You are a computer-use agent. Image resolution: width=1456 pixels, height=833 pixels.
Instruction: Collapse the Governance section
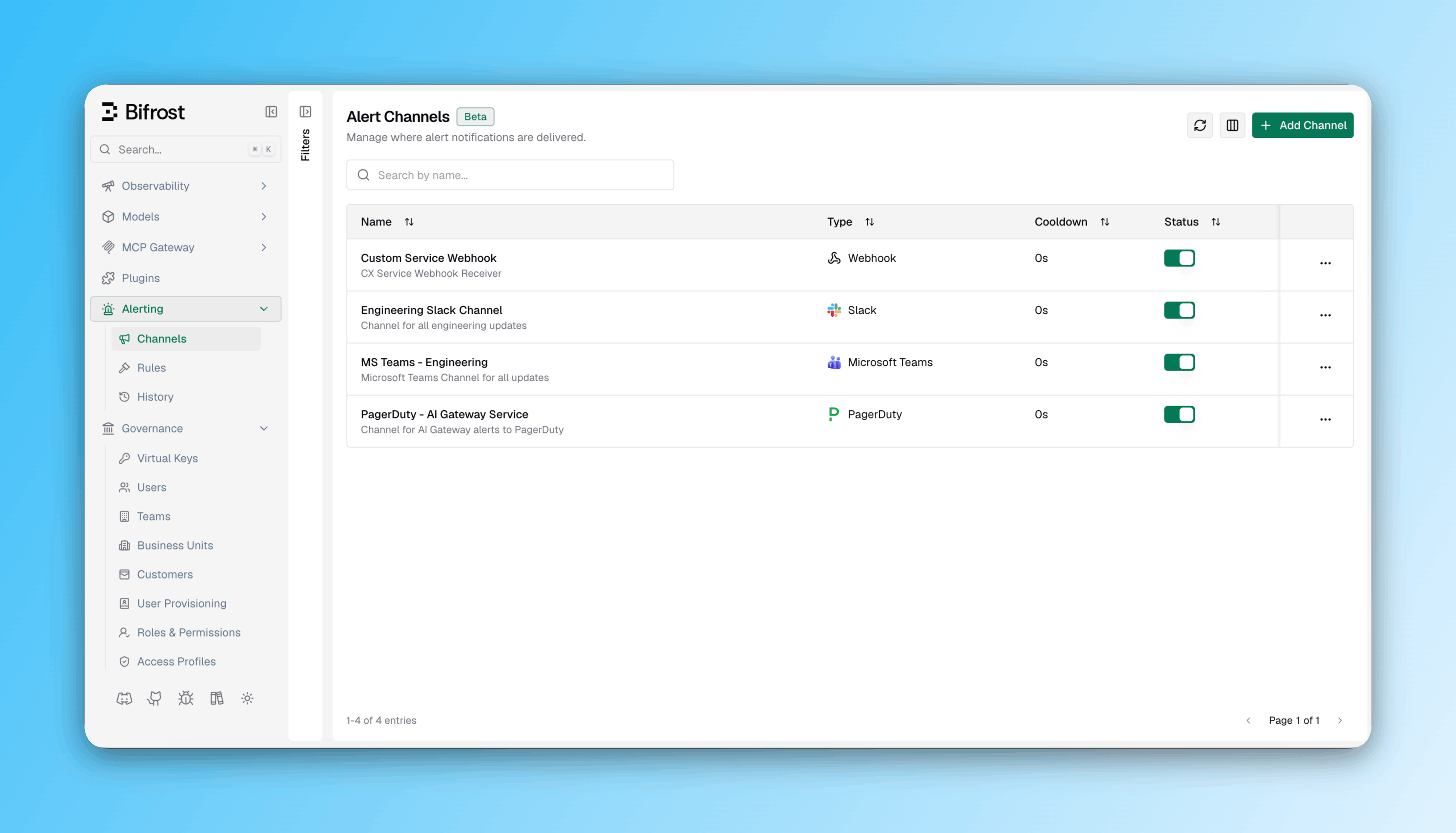coord(186,429)
